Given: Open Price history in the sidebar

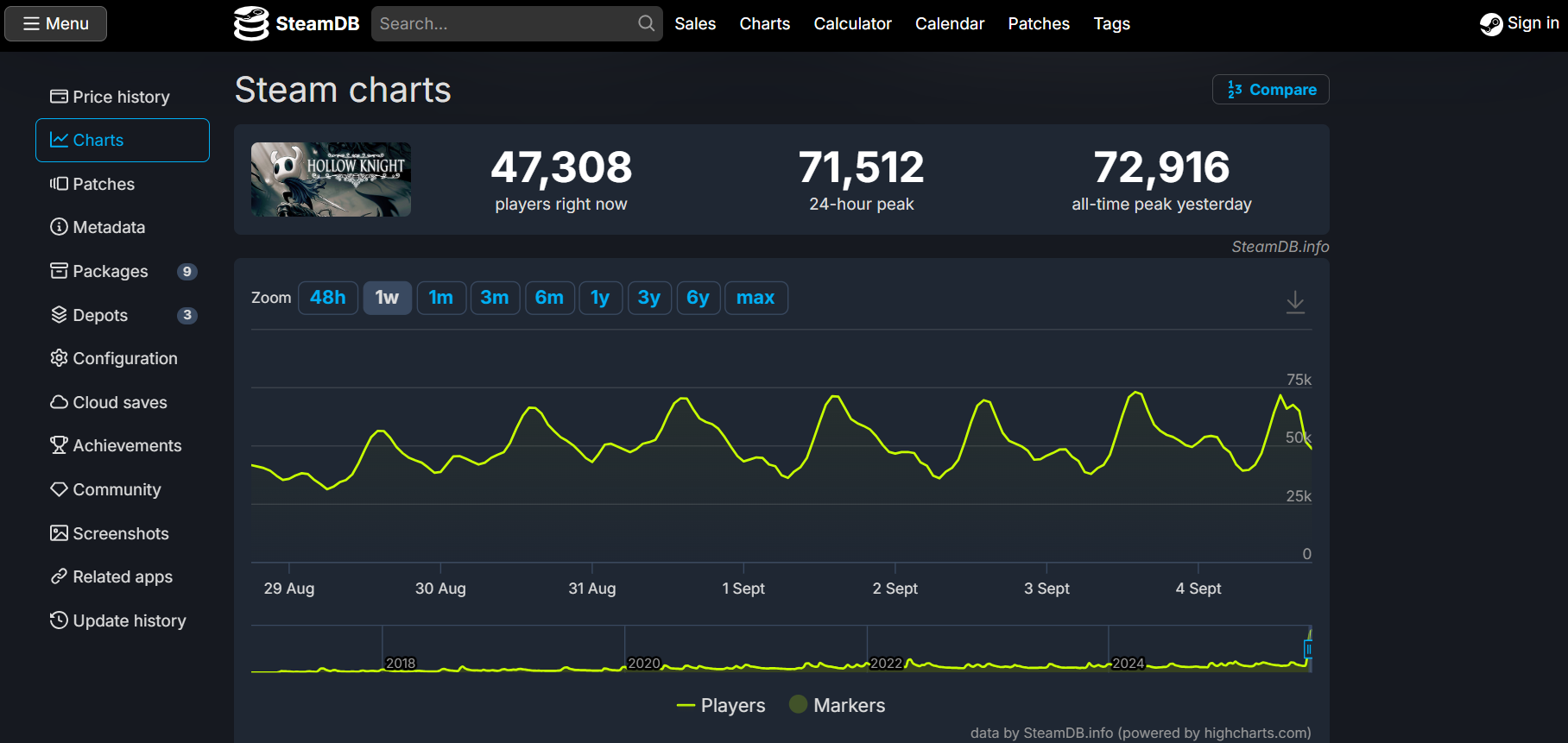Looking at the screenshot, I should click(x=122, y=97).
